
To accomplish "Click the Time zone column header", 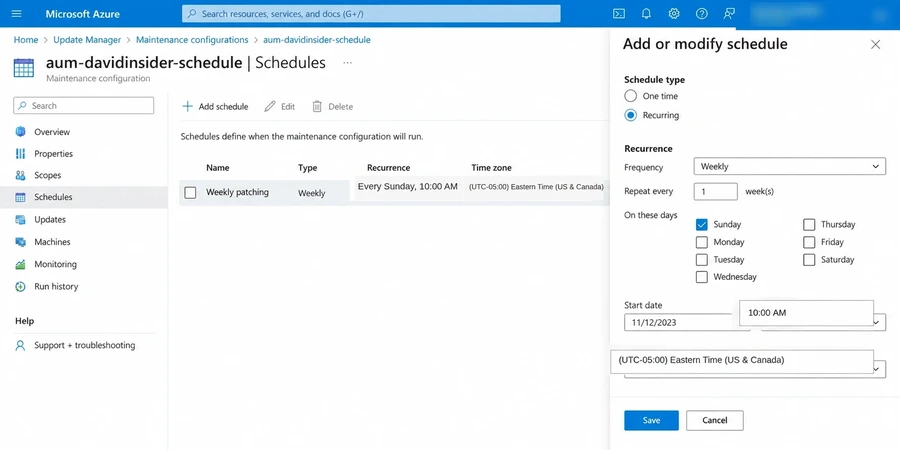I will [491, 168].
